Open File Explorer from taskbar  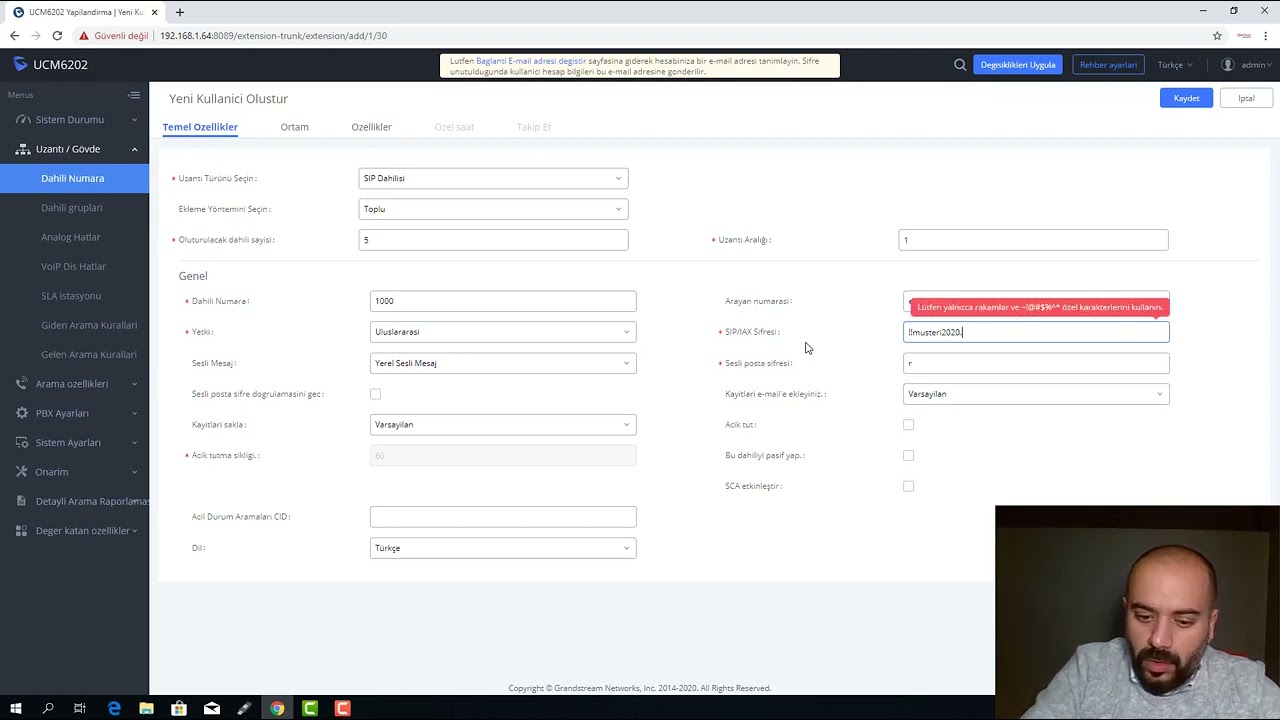tap(146, 708)
